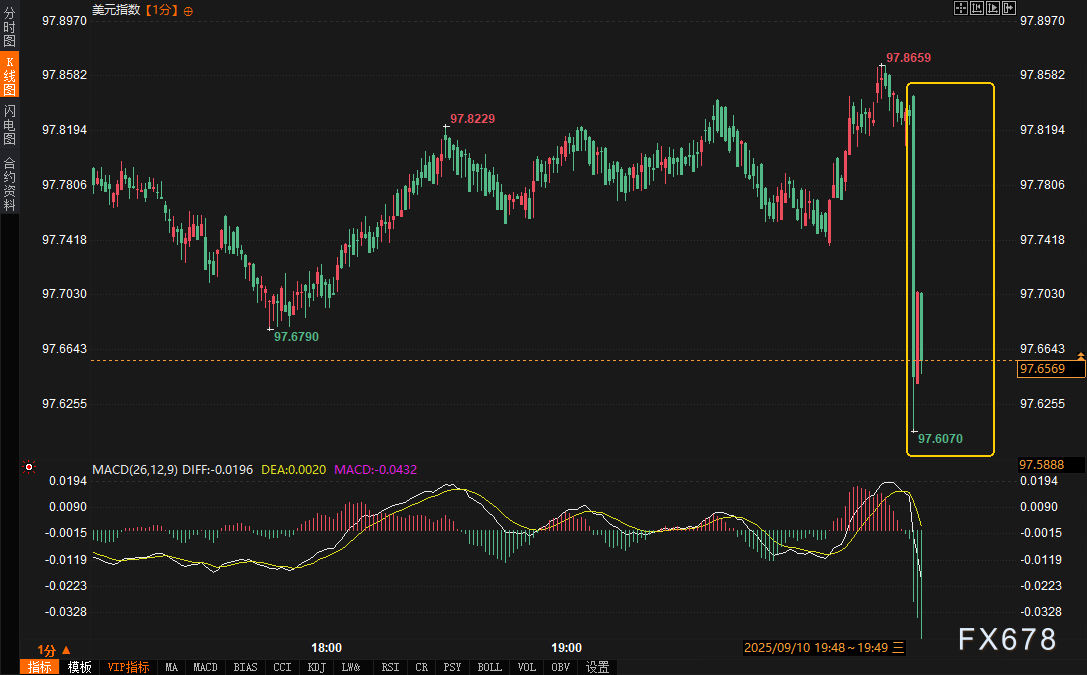Click the 1分 label in chart title

(160, 10)
